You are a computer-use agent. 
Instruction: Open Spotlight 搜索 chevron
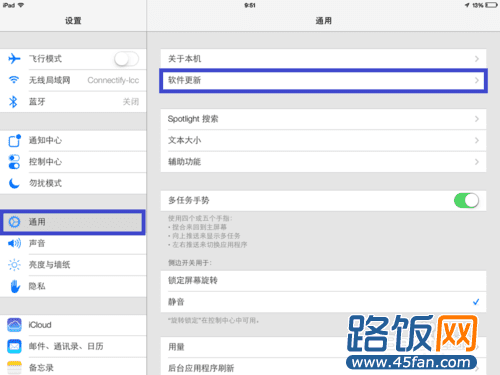(477, 119)
